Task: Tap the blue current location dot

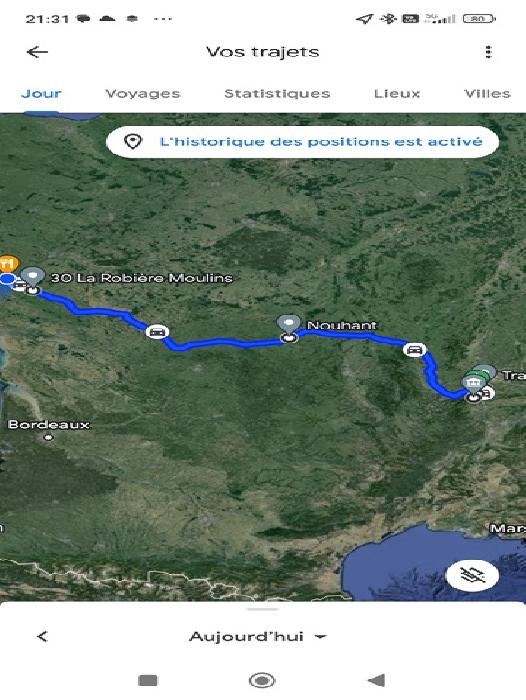Action: tap(7, 280)
